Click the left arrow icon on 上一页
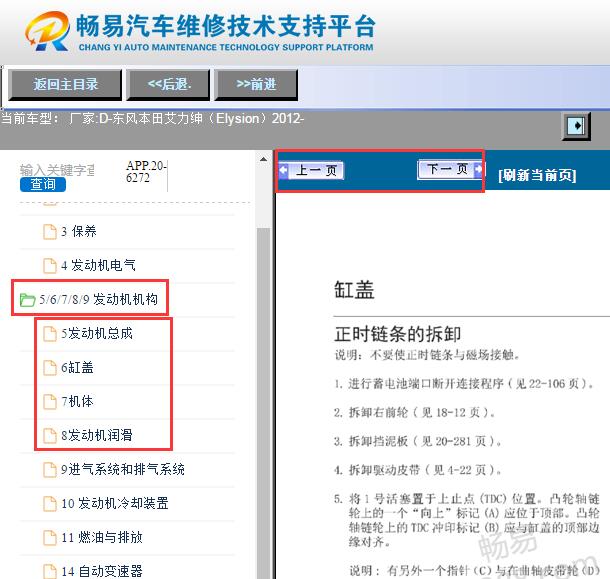Screen dimensions: 610x579 pyautogui.click(x=284, y=170)
